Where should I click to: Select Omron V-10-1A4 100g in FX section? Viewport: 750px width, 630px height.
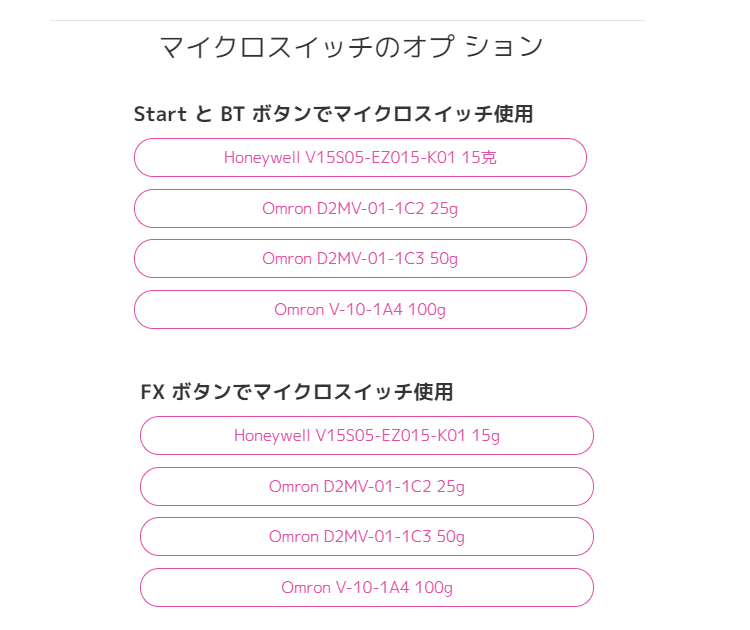366,588
